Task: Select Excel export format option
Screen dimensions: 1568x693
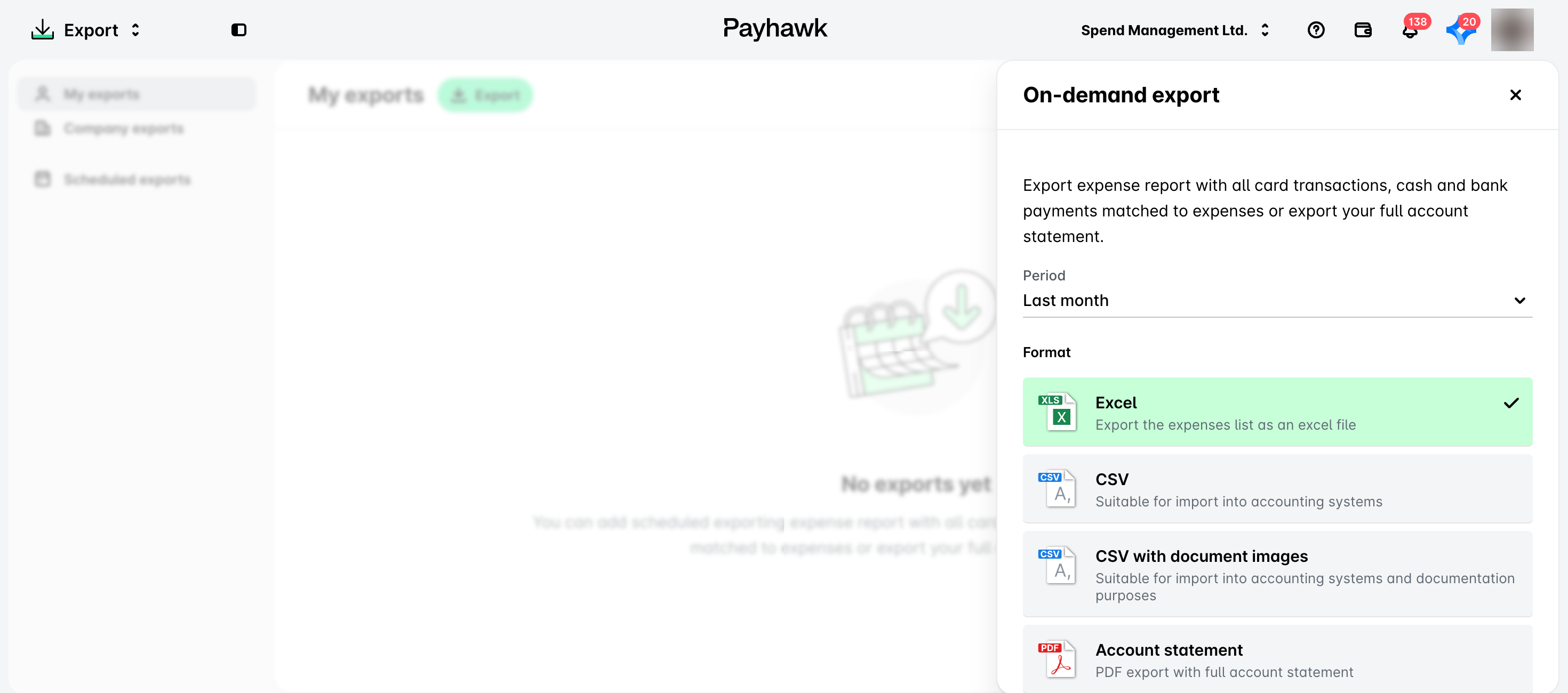Action: [1277, 412]
